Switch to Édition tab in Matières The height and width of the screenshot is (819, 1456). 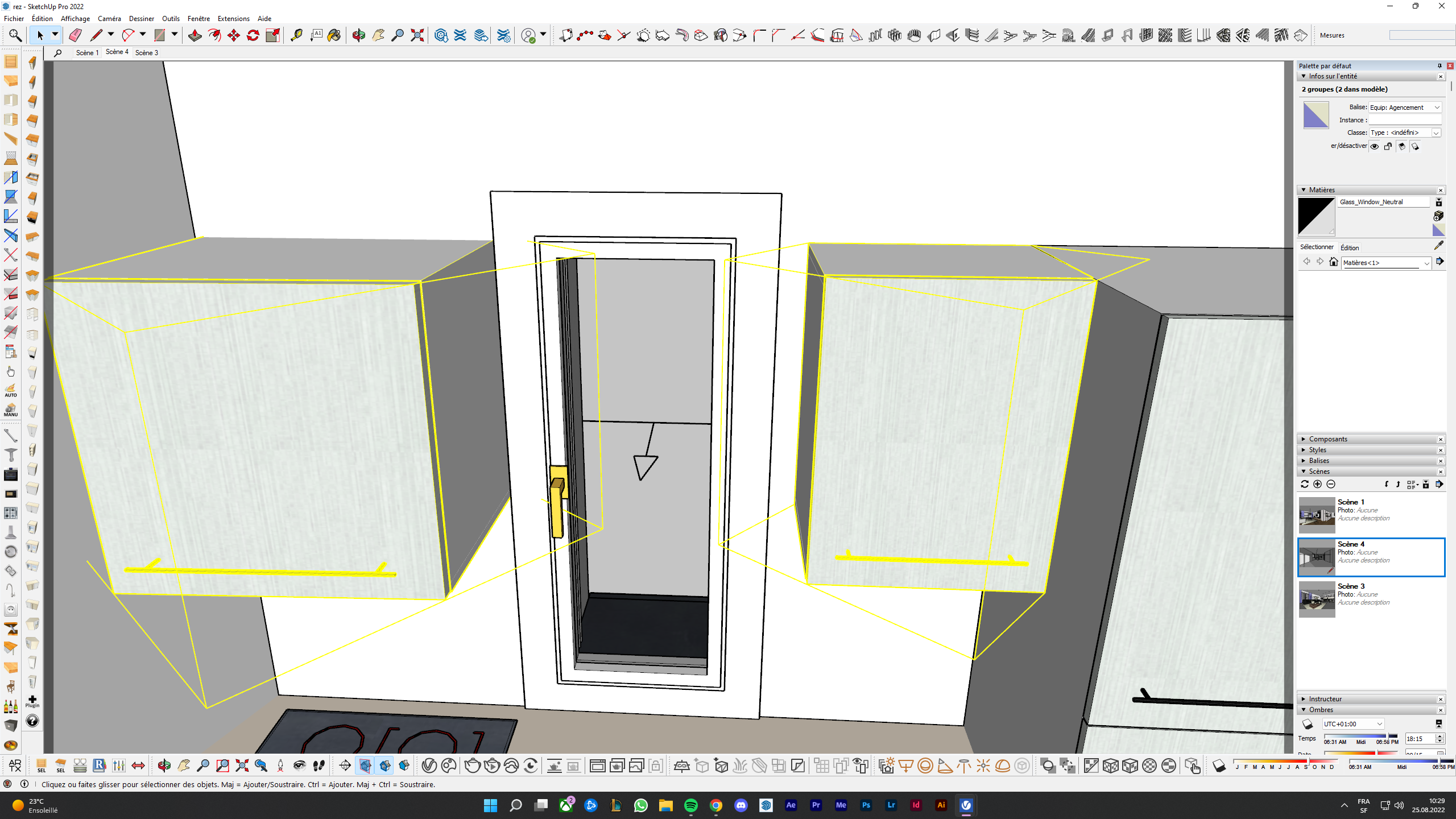[1350, 247]
